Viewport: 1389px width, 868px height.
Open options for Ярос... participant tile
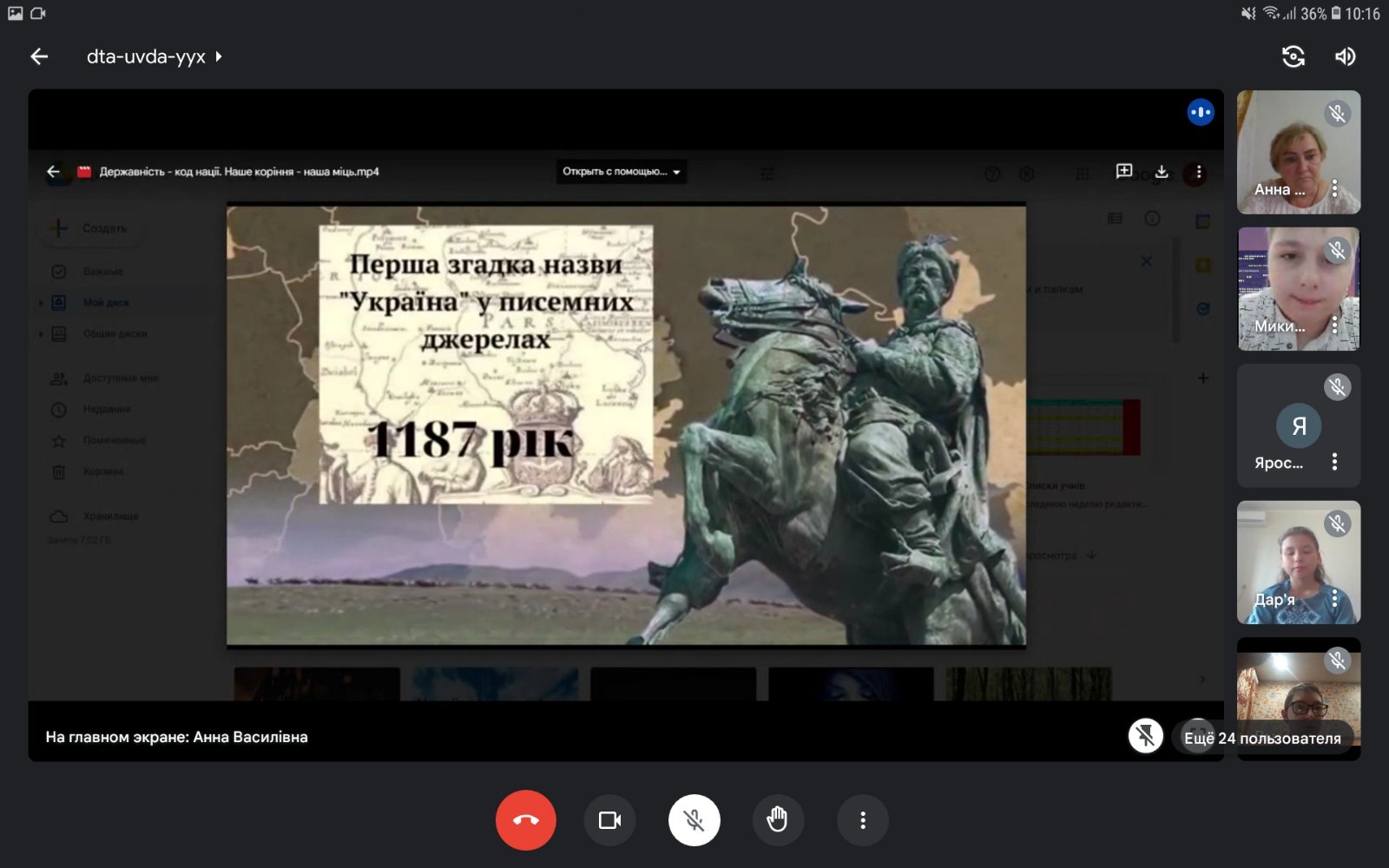pos(1334,462)
